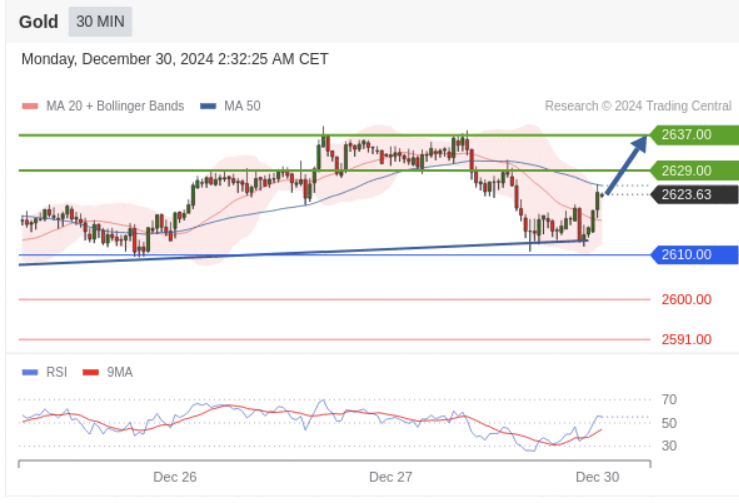The image size is (739, 503).
Task: Click the RSI 30 axis value
Action: pos(669,446)
